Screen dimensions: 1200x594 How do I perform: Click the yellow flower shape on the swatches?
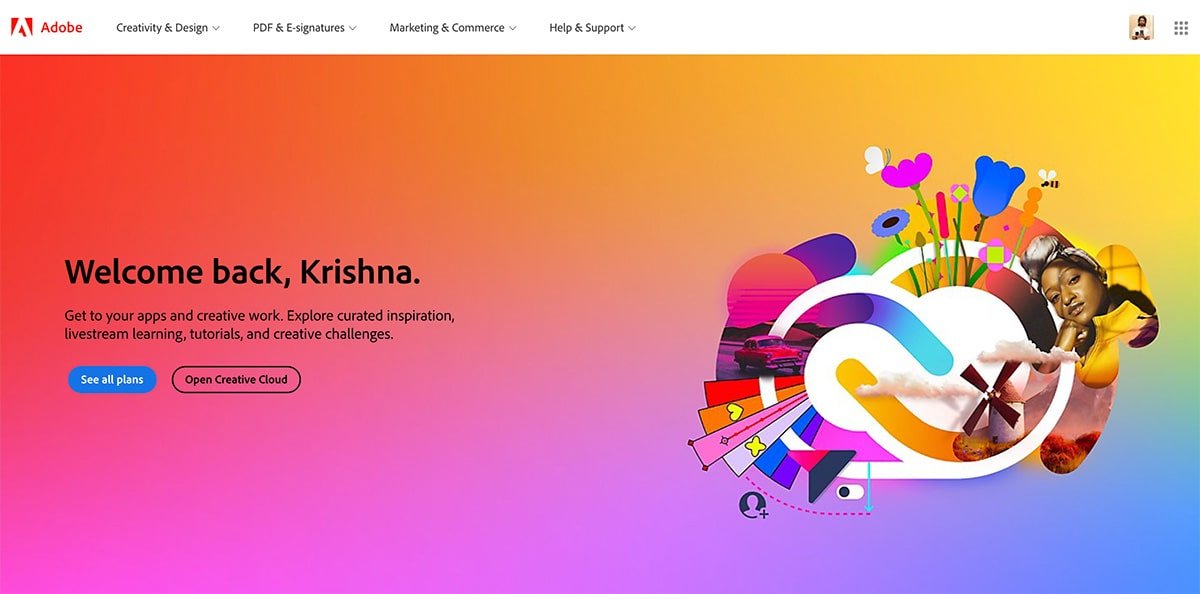pyautogui.click(x=755, y=446)
